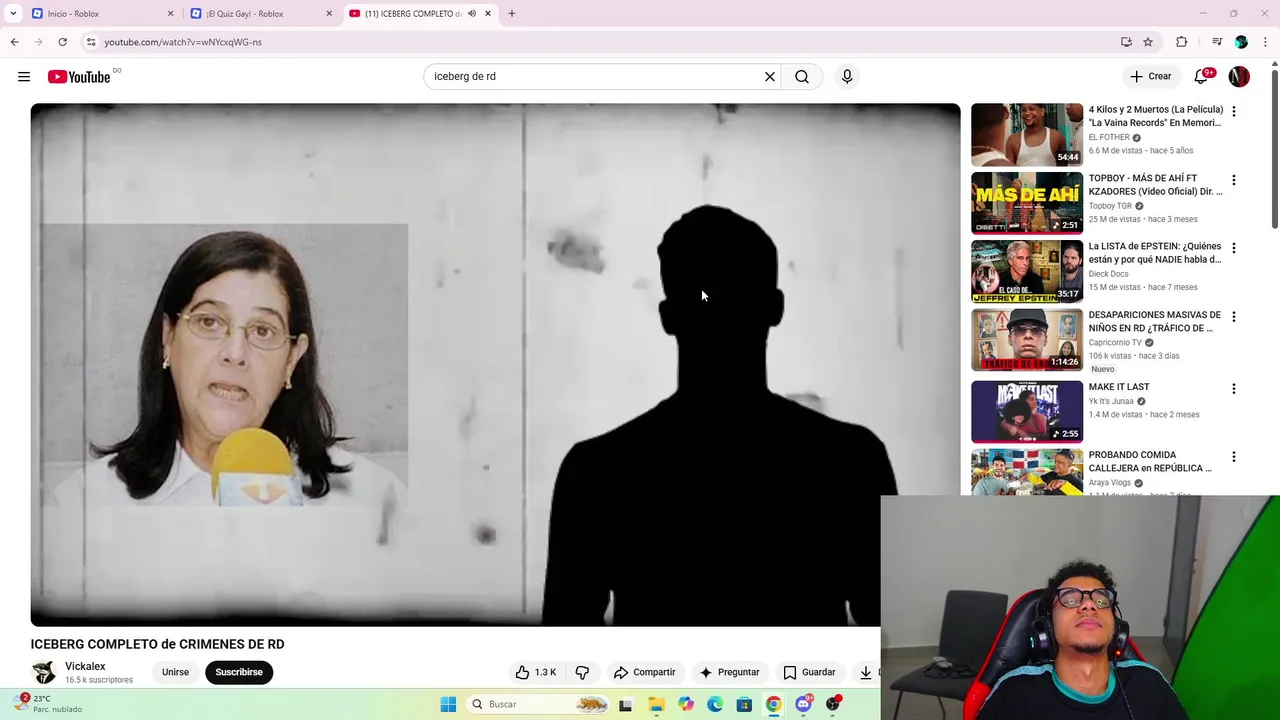The width and height of the screenshot is (1280, 720).
Task: Save video with the Guardar button
Action: (x=809, y=672)
